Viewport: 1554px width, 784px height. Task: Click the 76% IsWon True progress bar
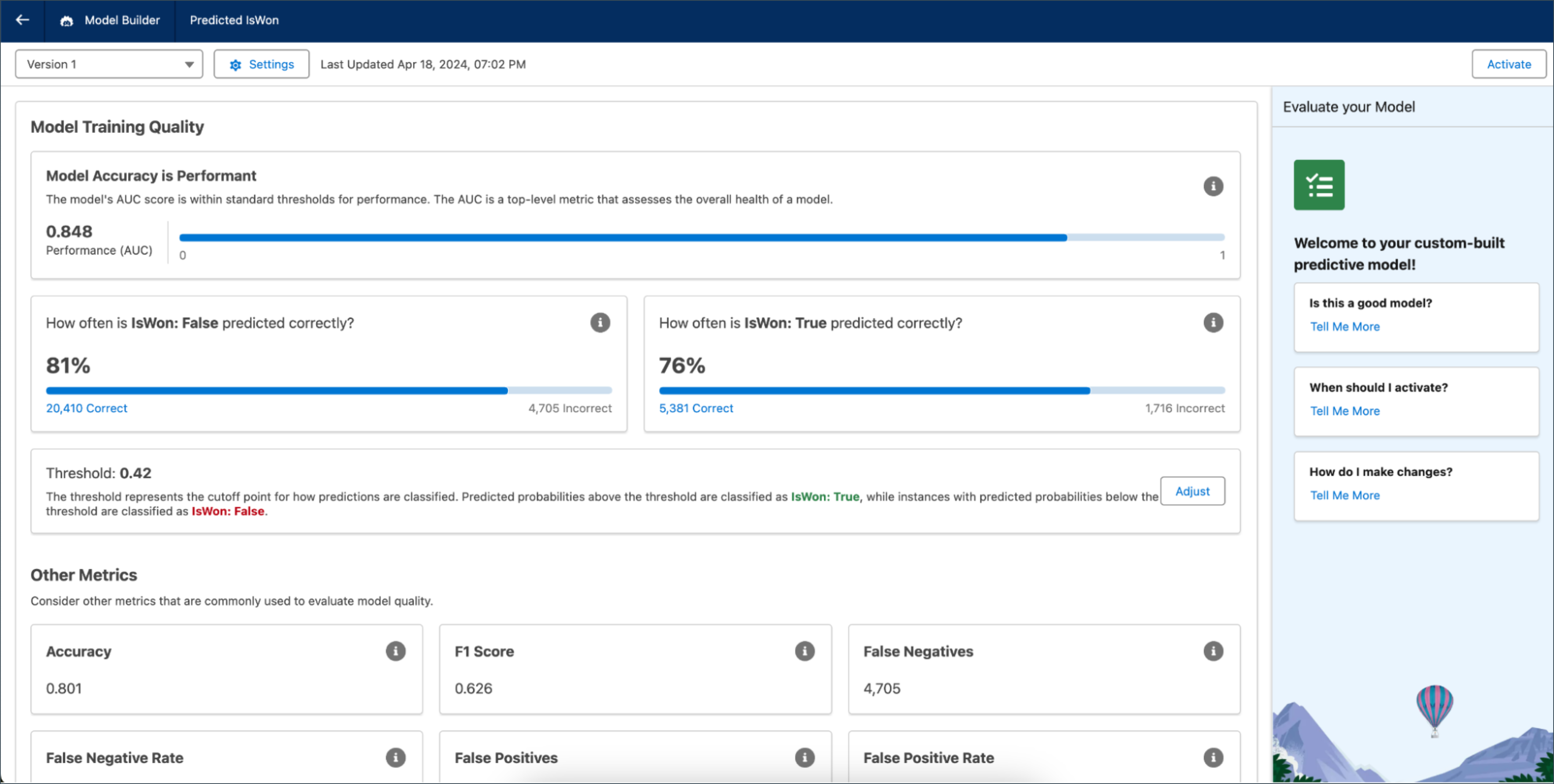click(x=942, y=391)
